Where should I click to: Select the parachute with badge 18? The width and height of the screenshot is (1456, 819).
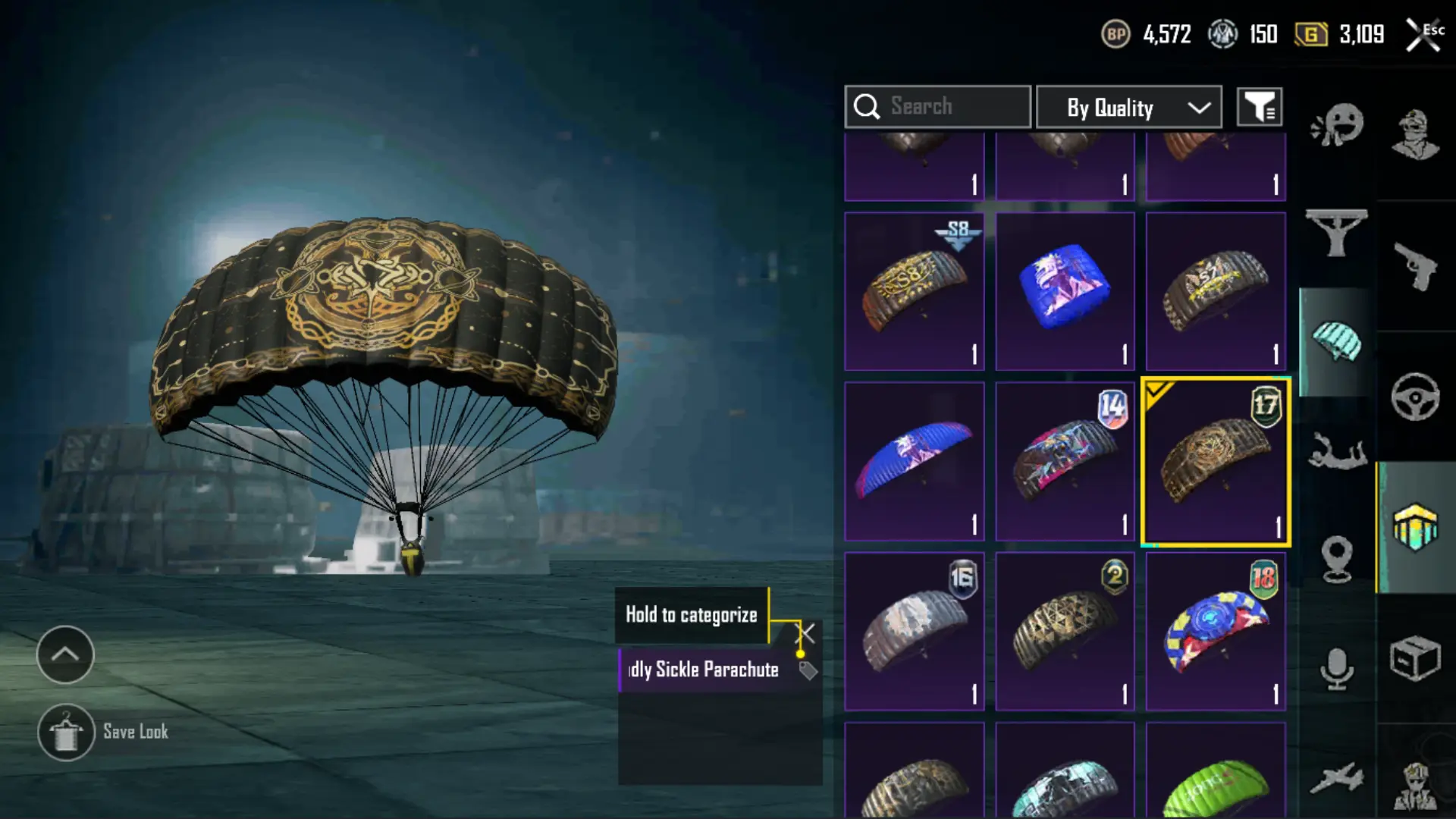click(1216, 631)
